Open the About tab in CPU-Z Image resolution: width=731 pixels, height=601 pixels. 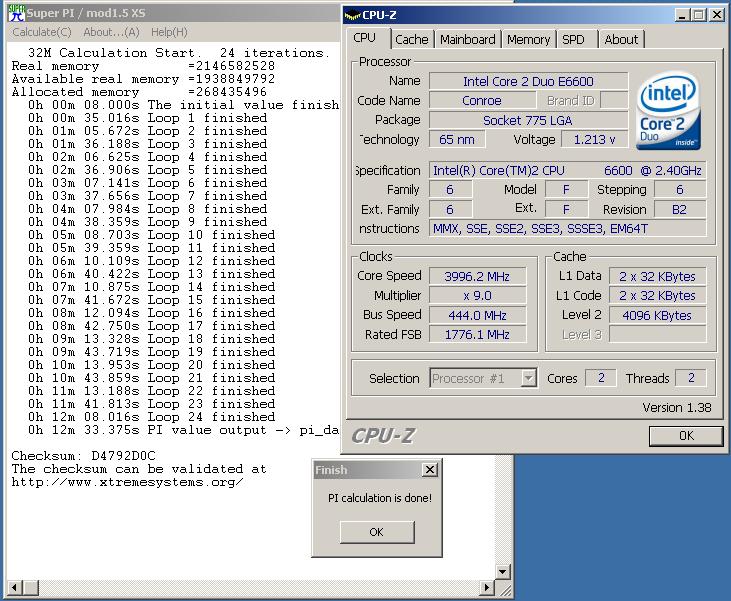pos(621,40)
